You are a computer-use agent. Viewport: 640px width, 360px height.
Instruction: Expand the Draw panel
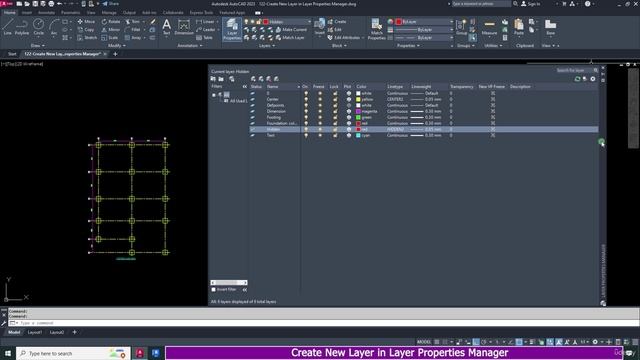tap(38, 46)
